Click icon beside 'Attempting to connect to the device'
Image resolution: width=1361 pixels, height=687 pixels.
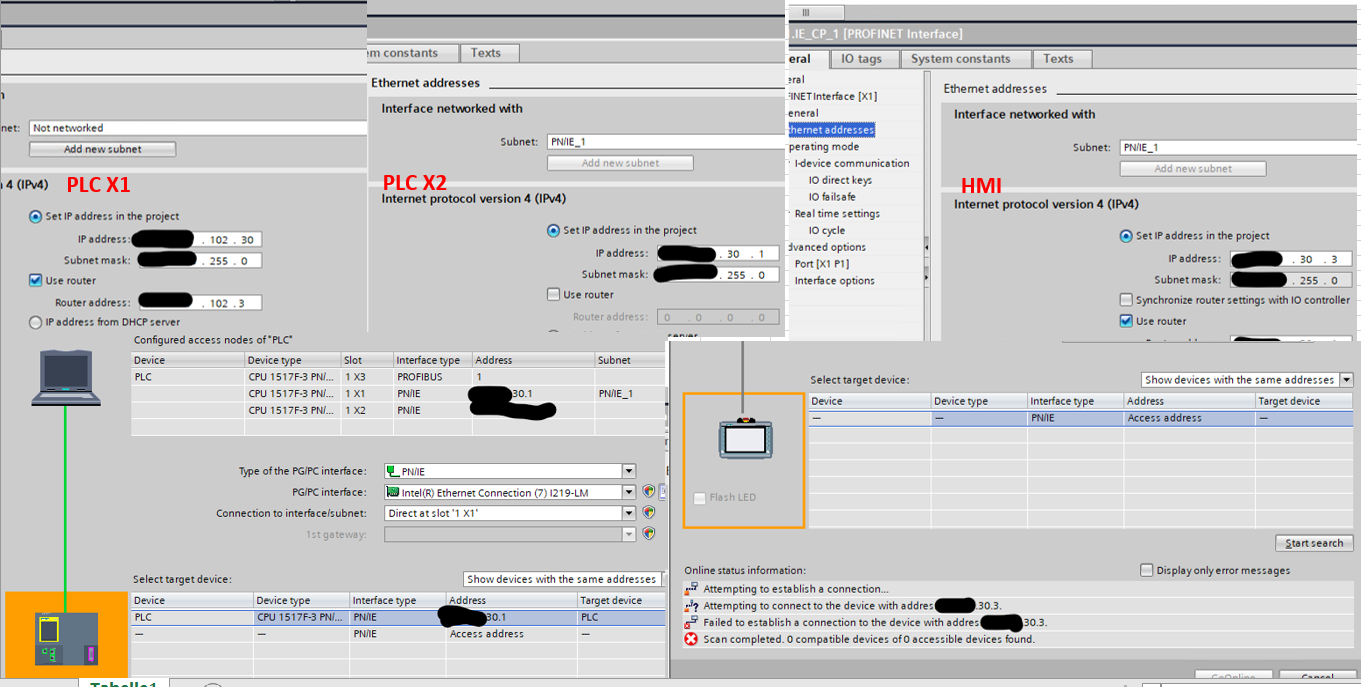[x=691, y=606]
